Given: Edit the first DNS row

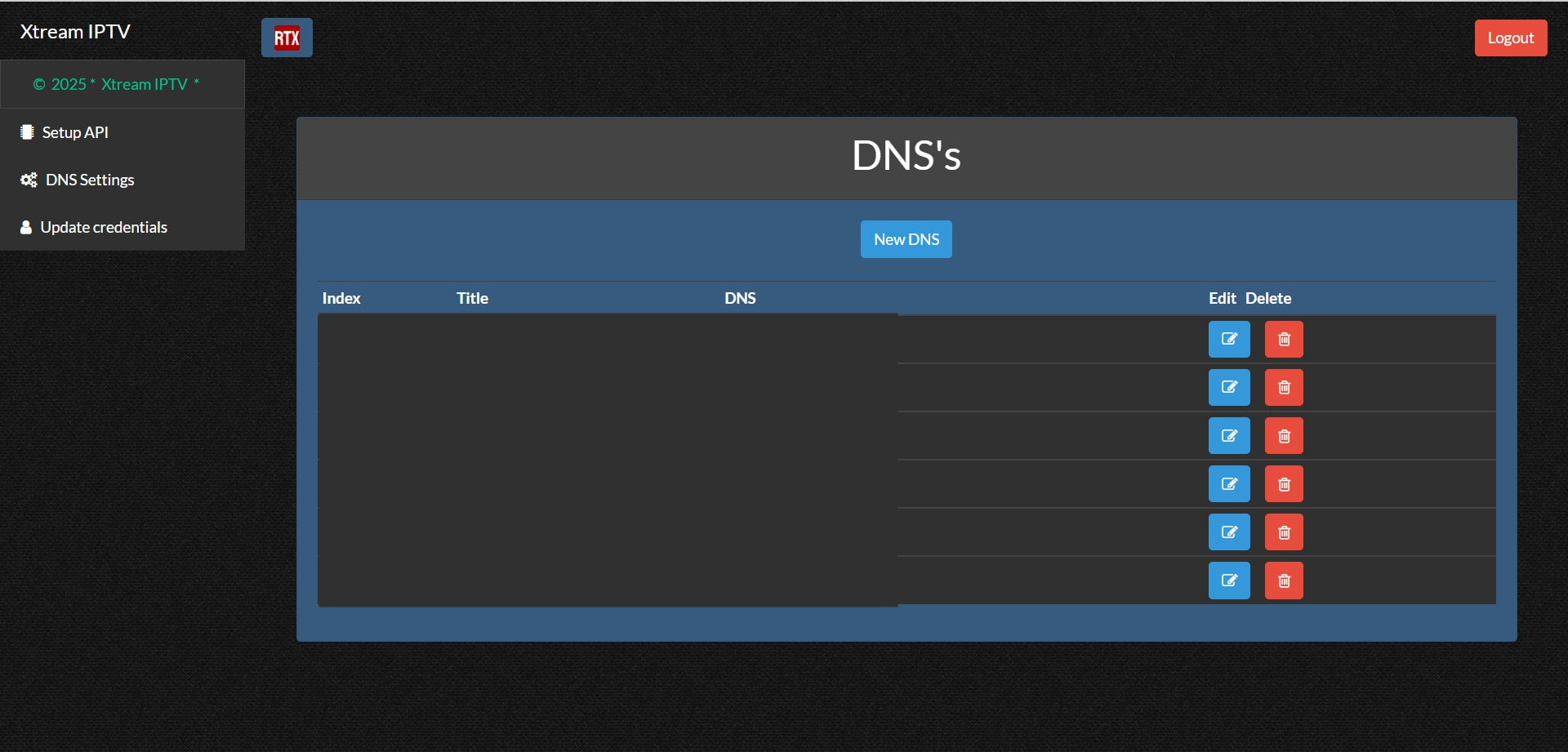Looking at the screenshot, I should tap(1228, 339).
